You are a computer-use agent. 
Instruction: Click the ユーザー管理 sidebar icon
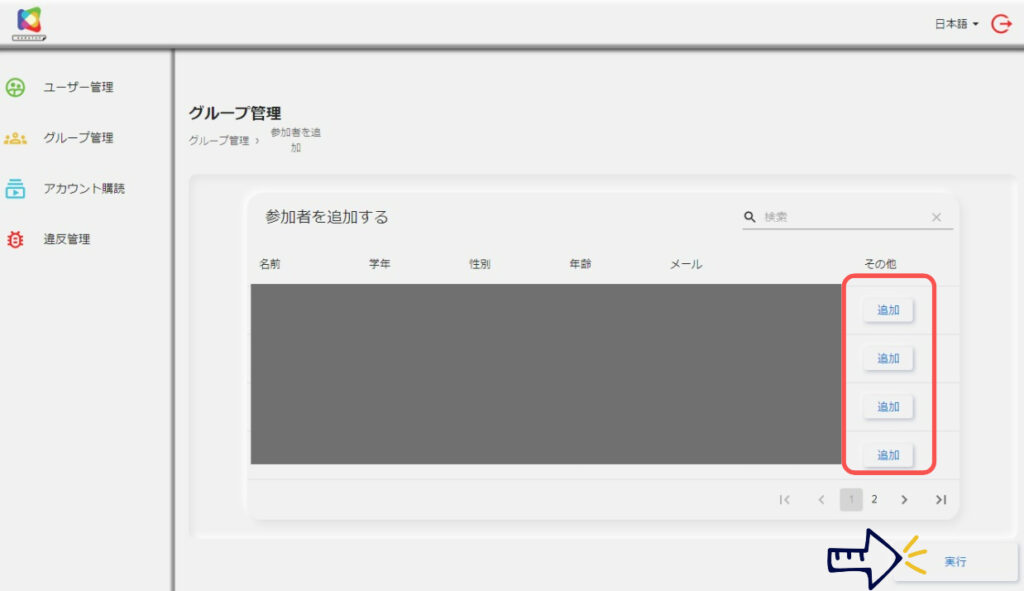(15, 87)
